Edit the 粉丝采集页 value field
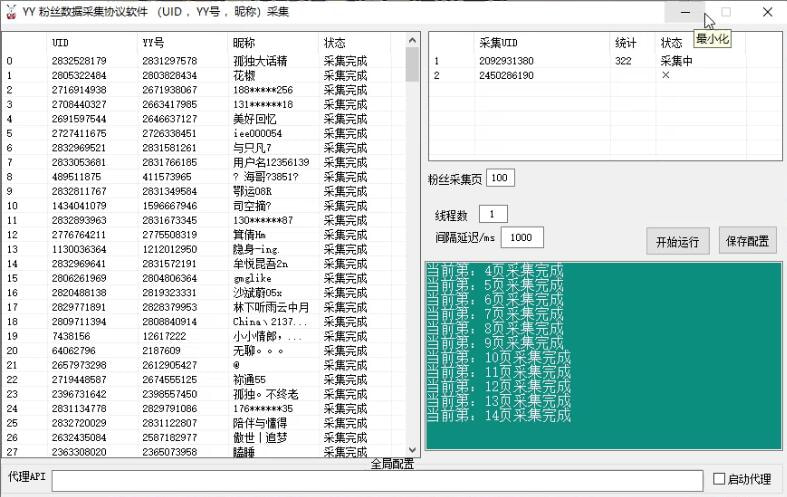Viewport: 787px width, 497px height. point(500,178)
